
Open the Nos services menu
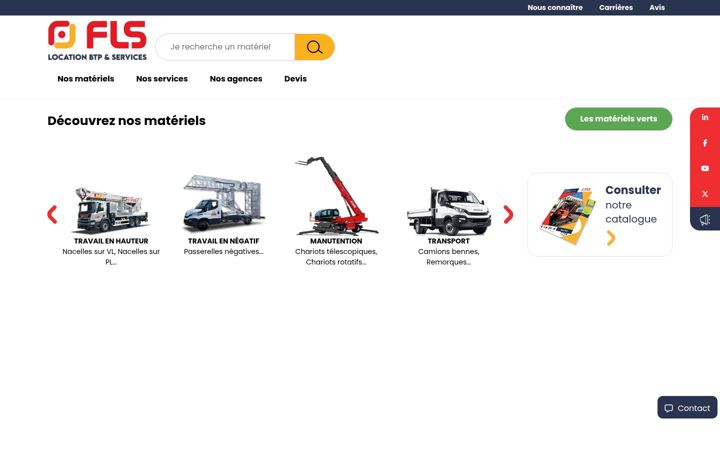click(162, 79)
